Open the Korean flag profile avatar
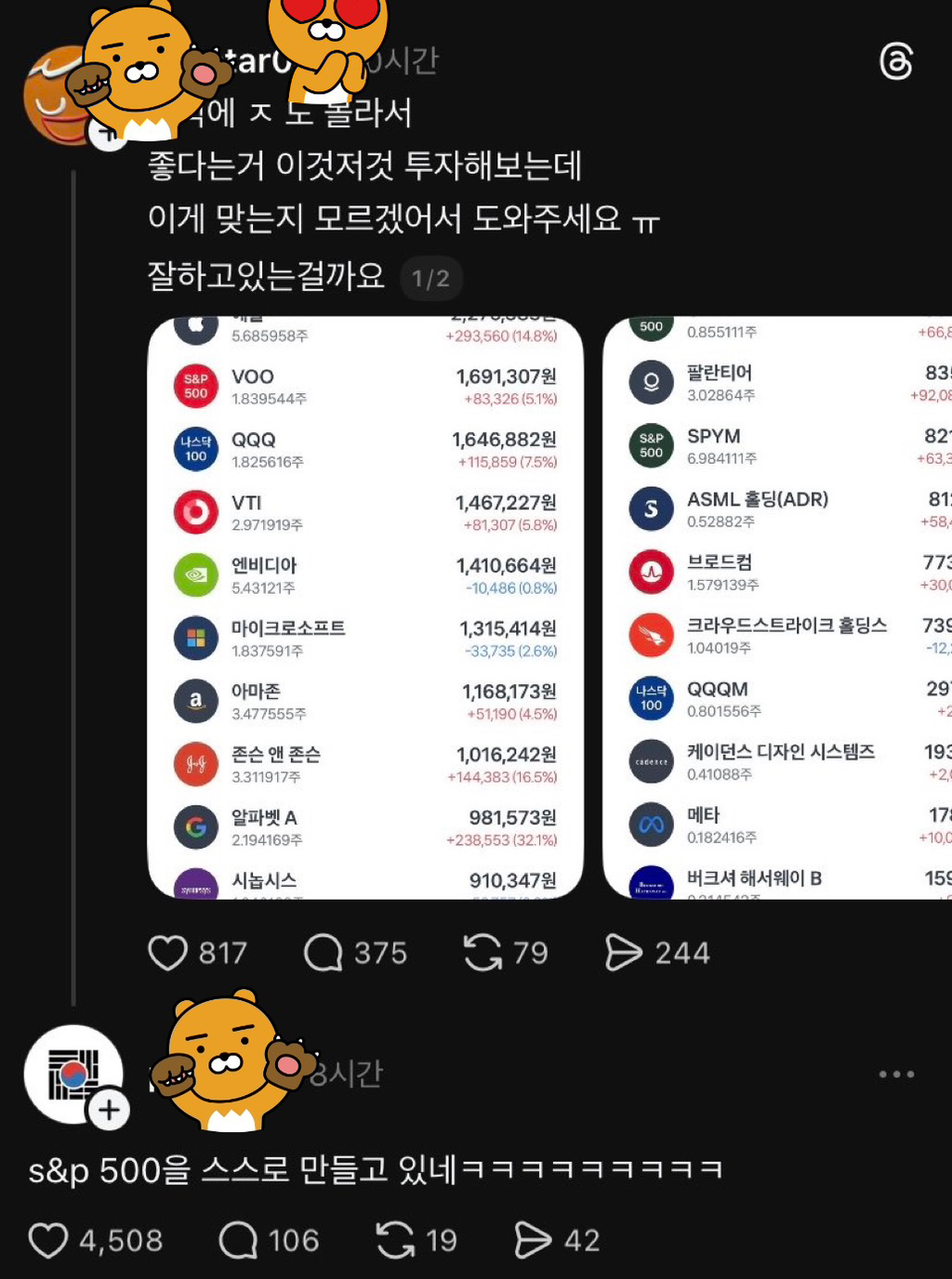The width and height of the screenshot is (952, 1279). [x=73, y=1074]
